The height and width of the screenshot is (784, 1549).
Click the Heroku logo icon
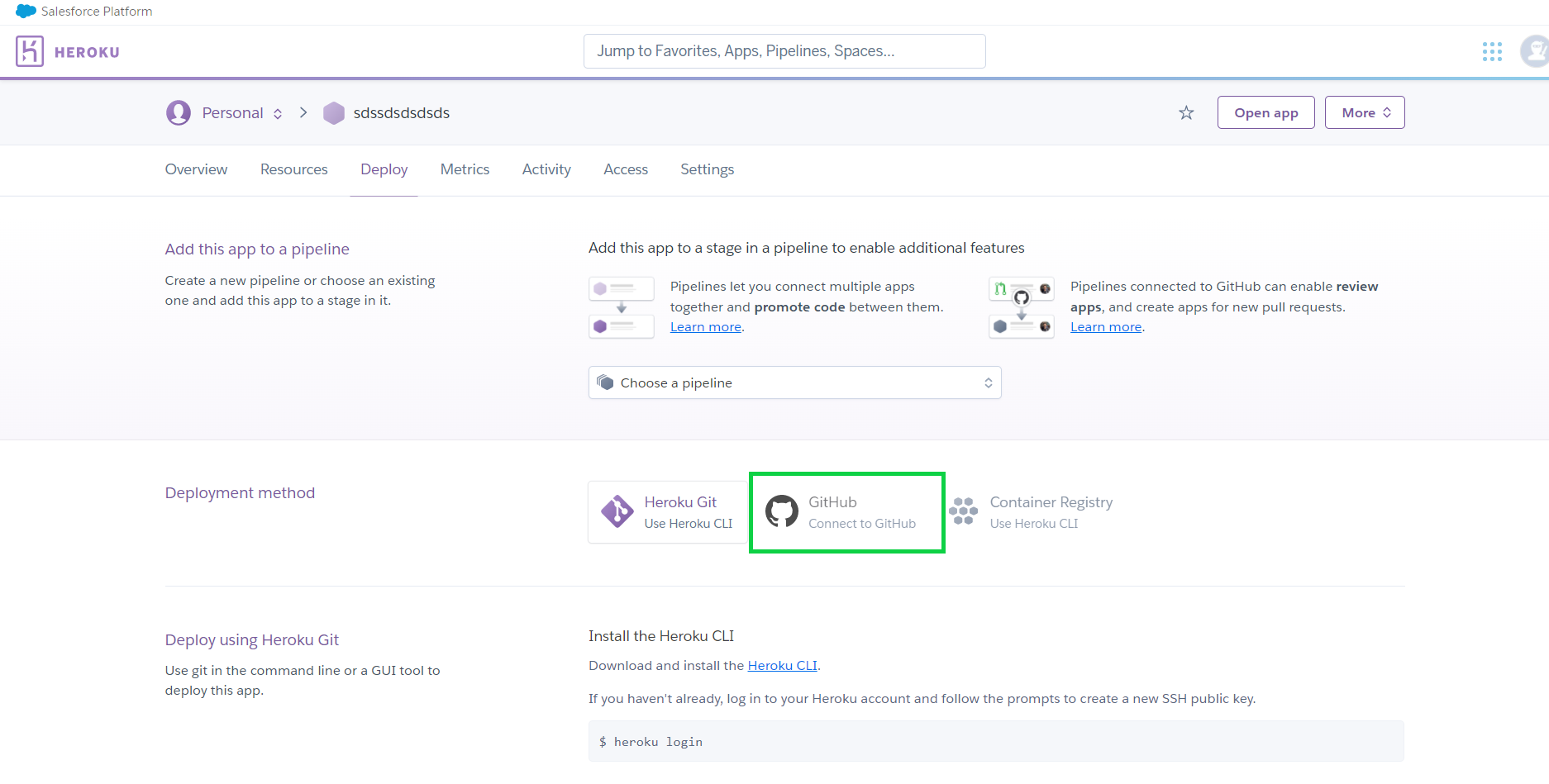pos(30,51)
